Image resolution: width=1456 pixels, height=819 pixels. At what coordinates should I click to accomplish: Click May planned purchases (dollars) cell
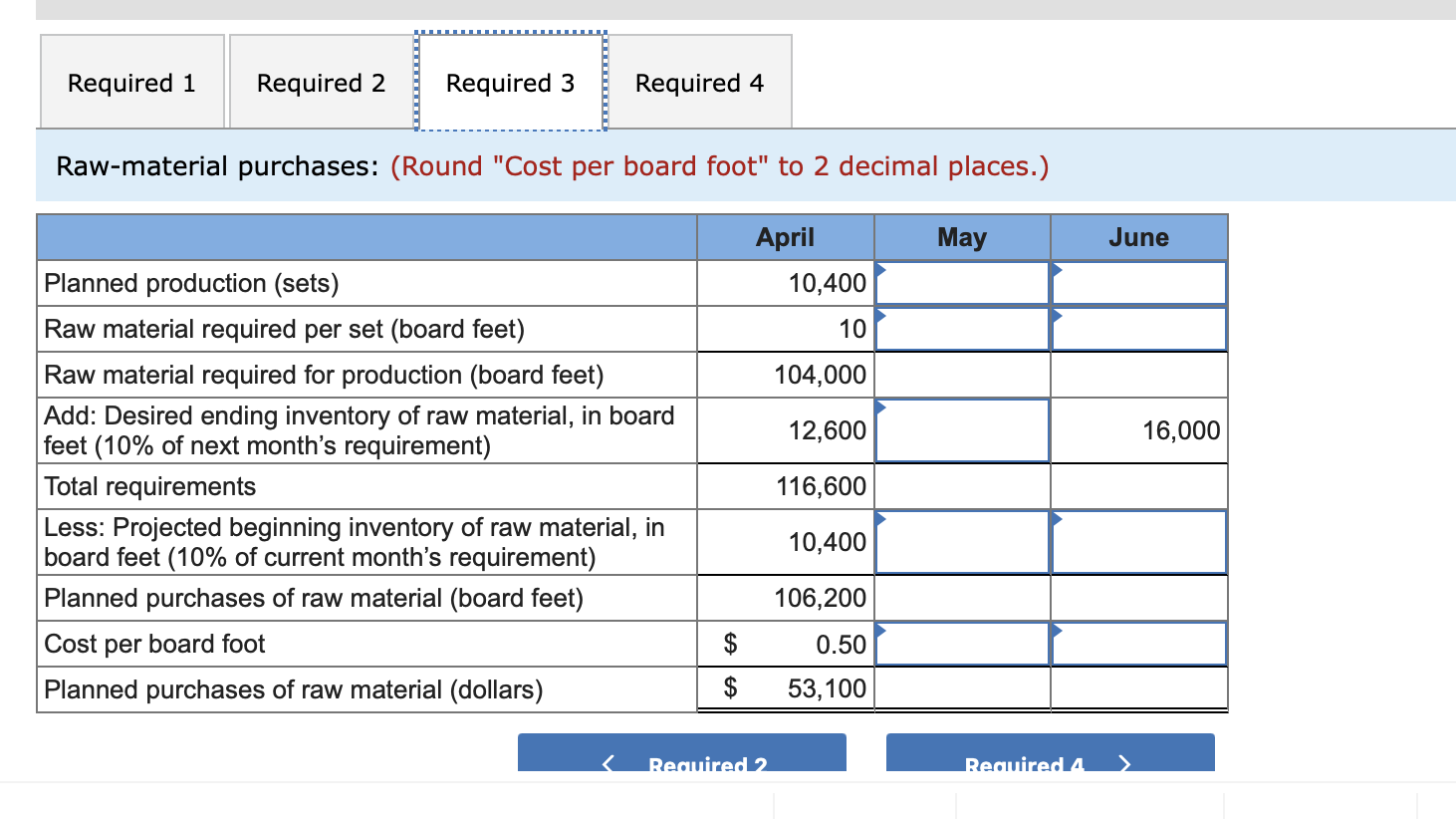click(962, 688)
